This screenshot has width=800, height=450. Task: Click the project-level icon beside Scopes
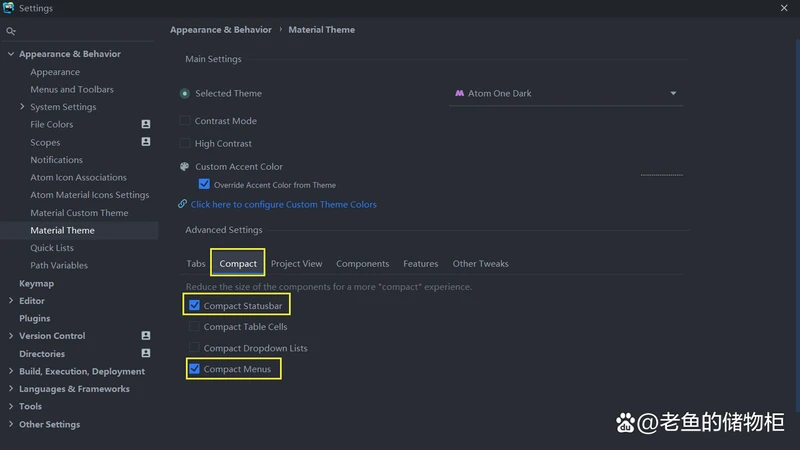point(146,142)
